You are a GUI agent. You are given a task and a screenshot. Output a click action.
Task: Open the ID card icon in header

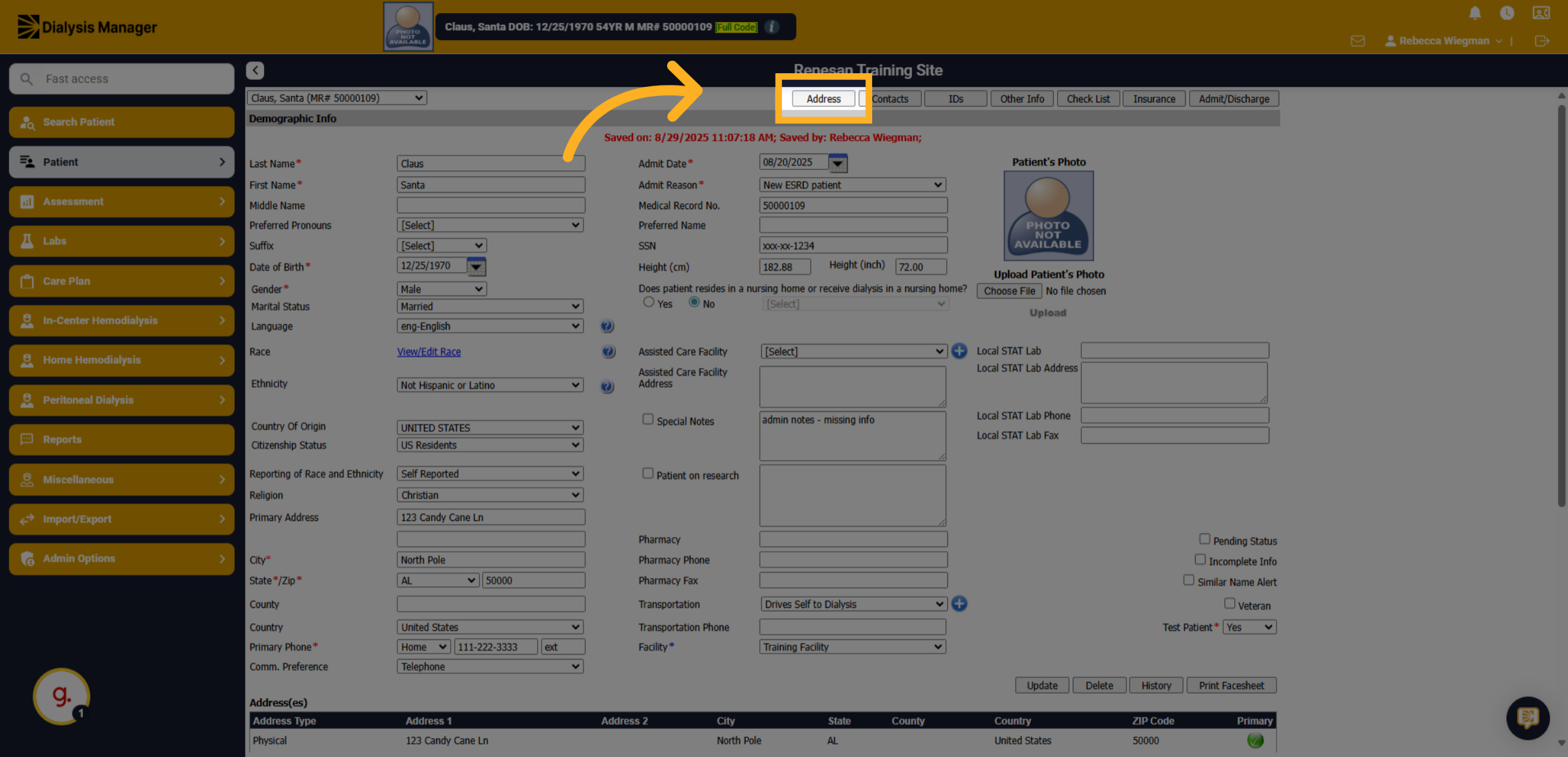[x=1541, y=13]
